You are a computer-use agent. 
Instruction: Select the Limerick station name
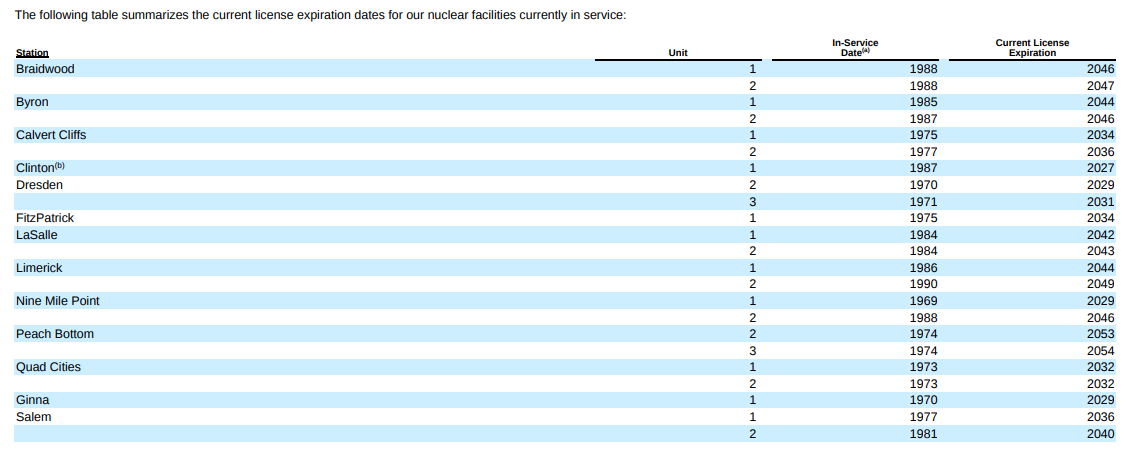[39, 268]
